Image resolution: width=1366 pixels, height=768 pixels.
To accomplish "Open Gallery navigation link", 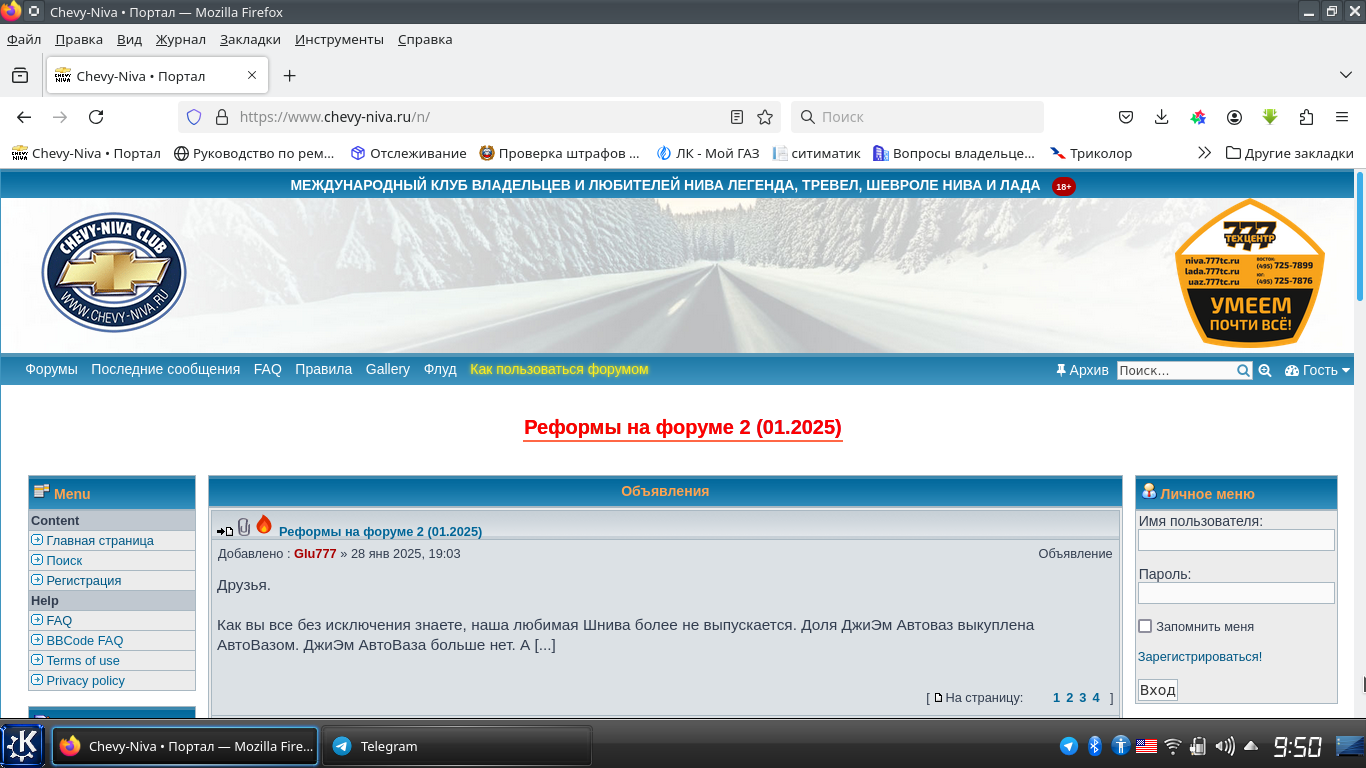I will click(x=387, y=369).
